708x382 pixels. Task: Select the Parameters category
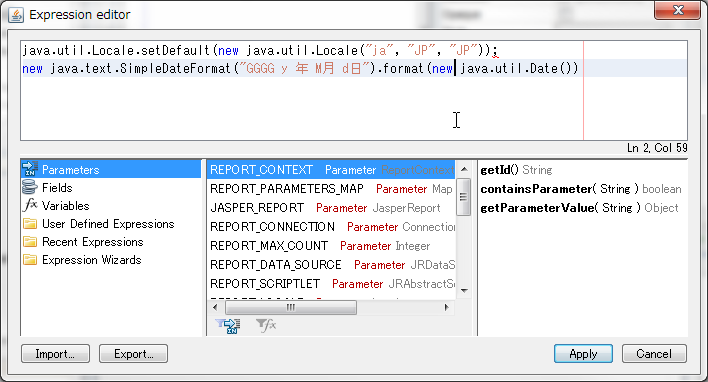111,169
